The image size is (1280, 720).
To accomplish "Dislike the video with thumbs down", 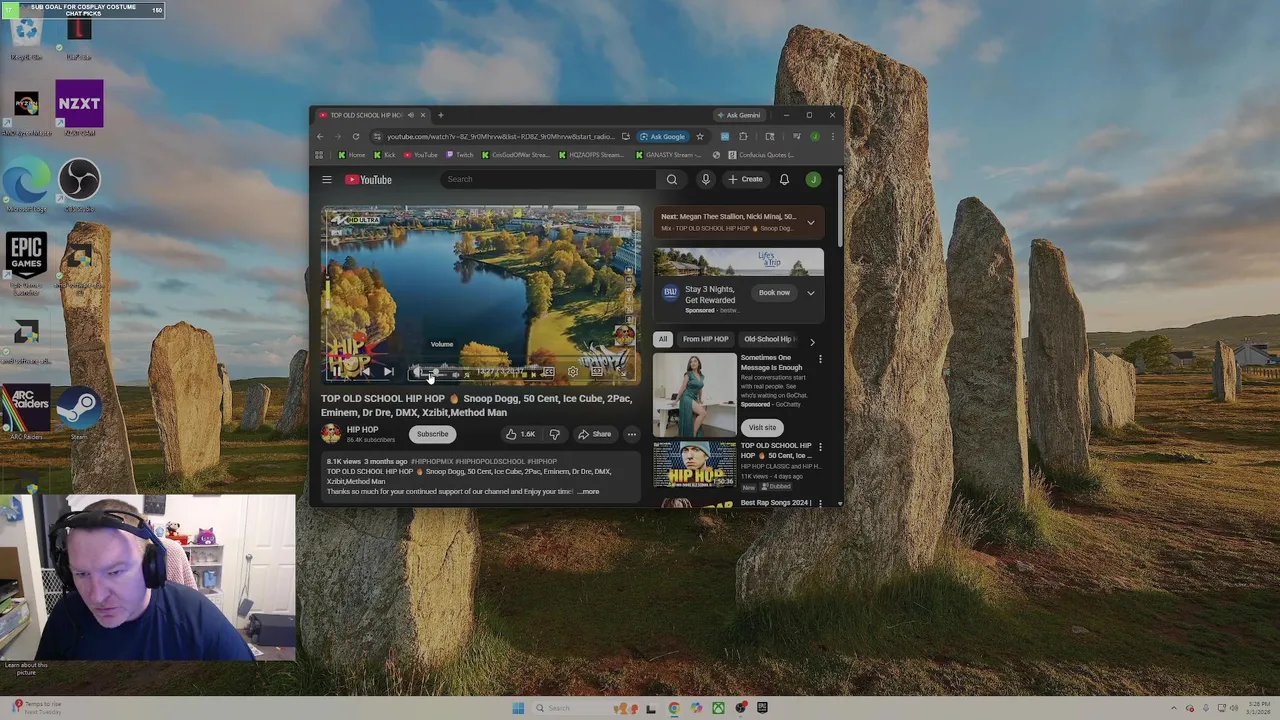I will tap(554, 434).
